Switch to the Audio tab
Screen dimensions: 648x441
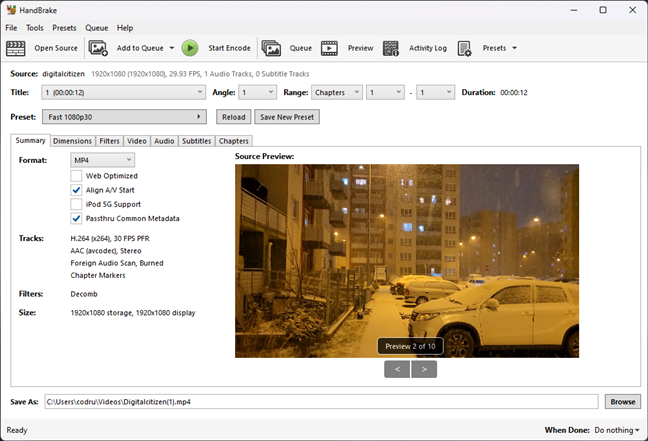click(x=164, y=141)
